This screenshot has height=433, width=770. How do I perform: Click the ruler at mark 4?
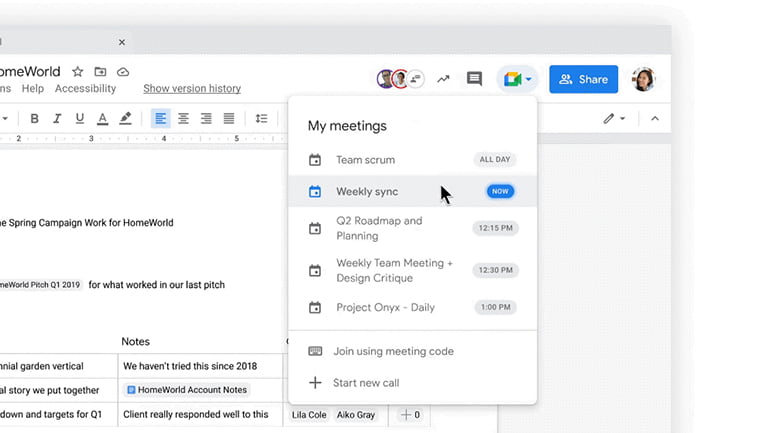click(164, 138)
